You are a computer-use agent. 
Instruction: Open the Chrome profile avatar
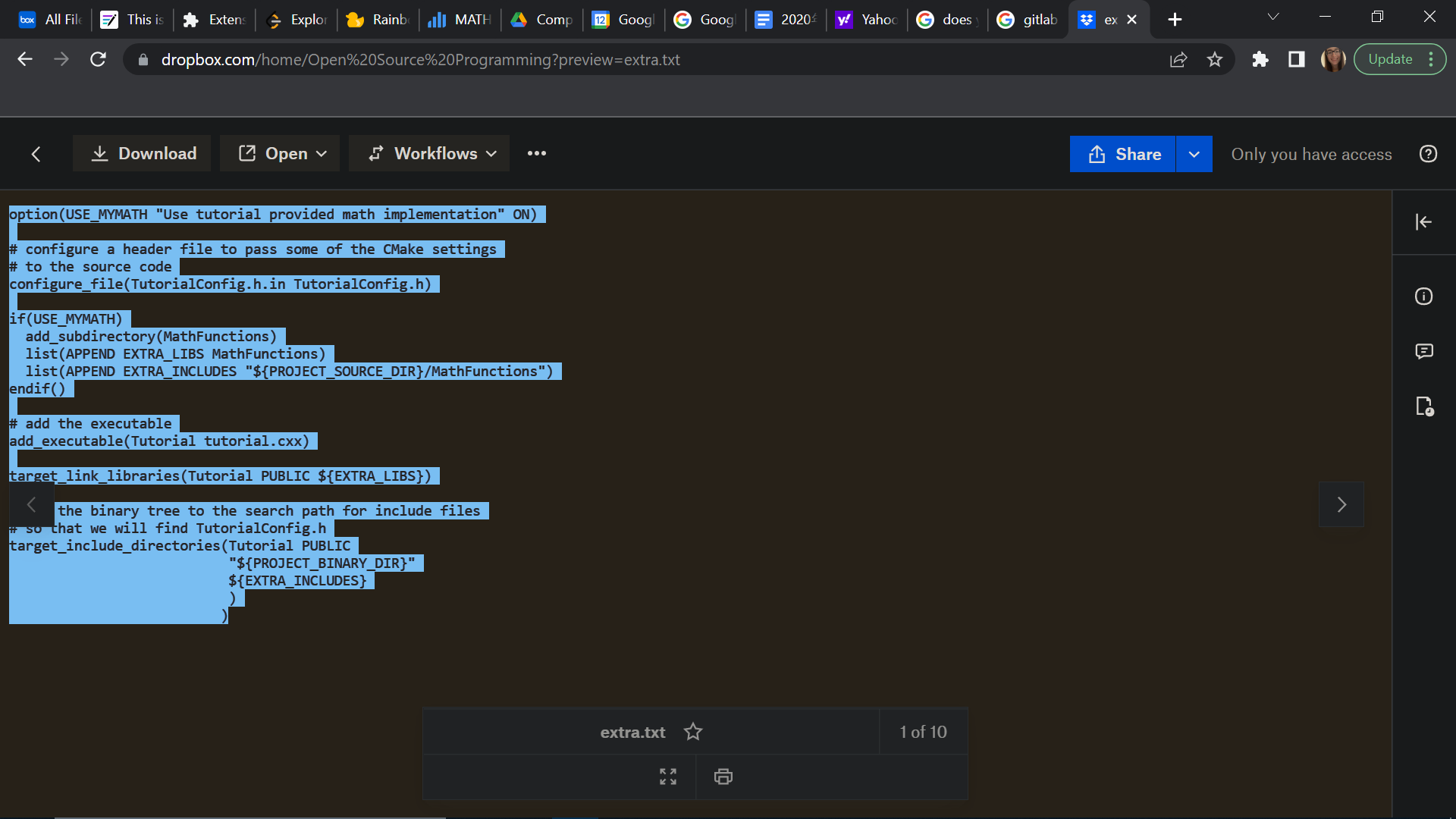click(x=1333, y=59)
